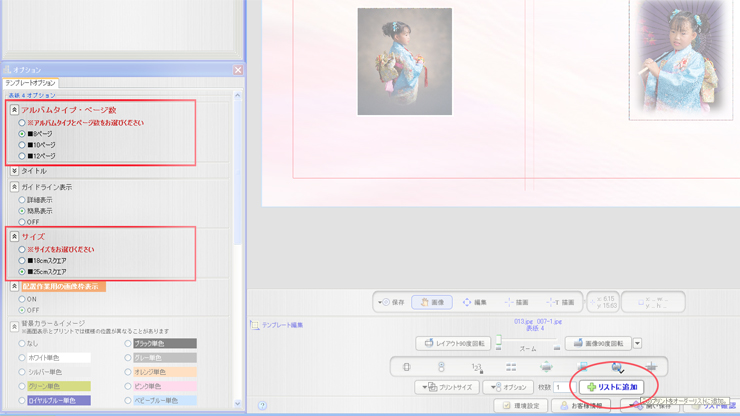Open the プリントサイズ dropdown
Screen dimensions: 740x416
pos(446,387)
